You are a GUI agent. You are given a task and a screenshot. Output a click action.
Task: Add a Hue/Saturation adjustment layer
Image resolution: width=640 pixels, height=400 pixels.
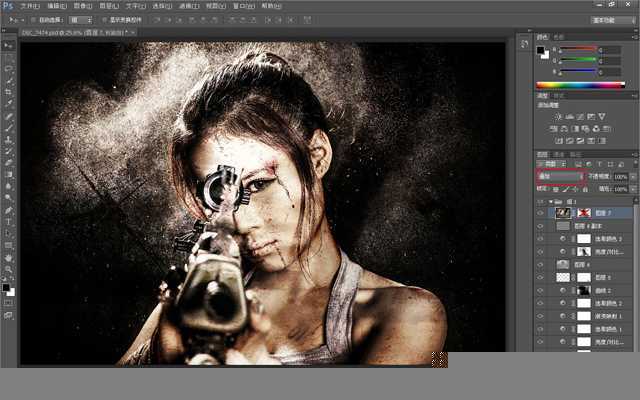553,129
